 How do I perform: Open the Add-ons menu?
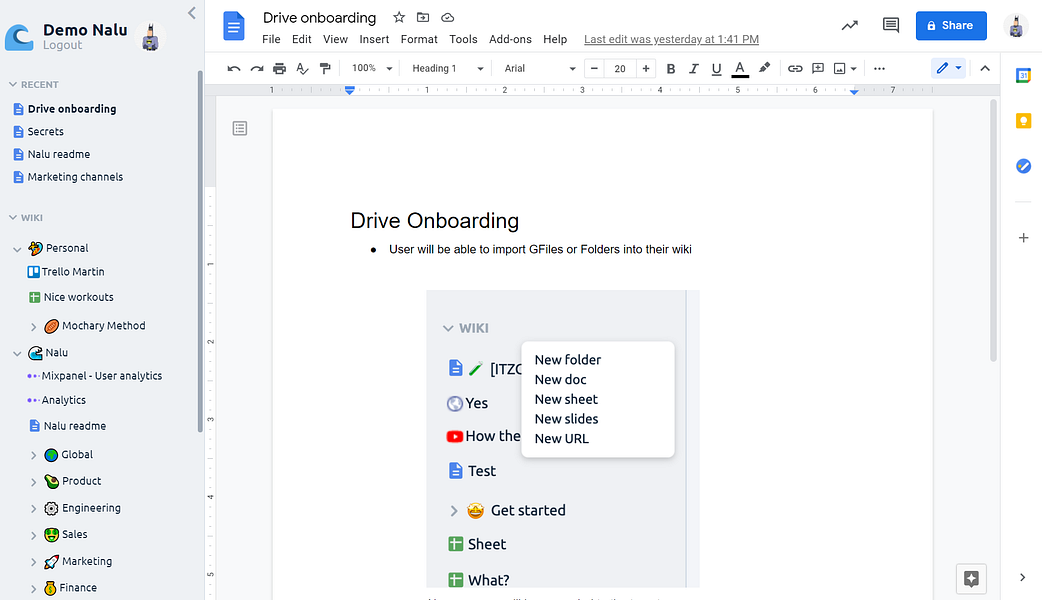[510, 39]
